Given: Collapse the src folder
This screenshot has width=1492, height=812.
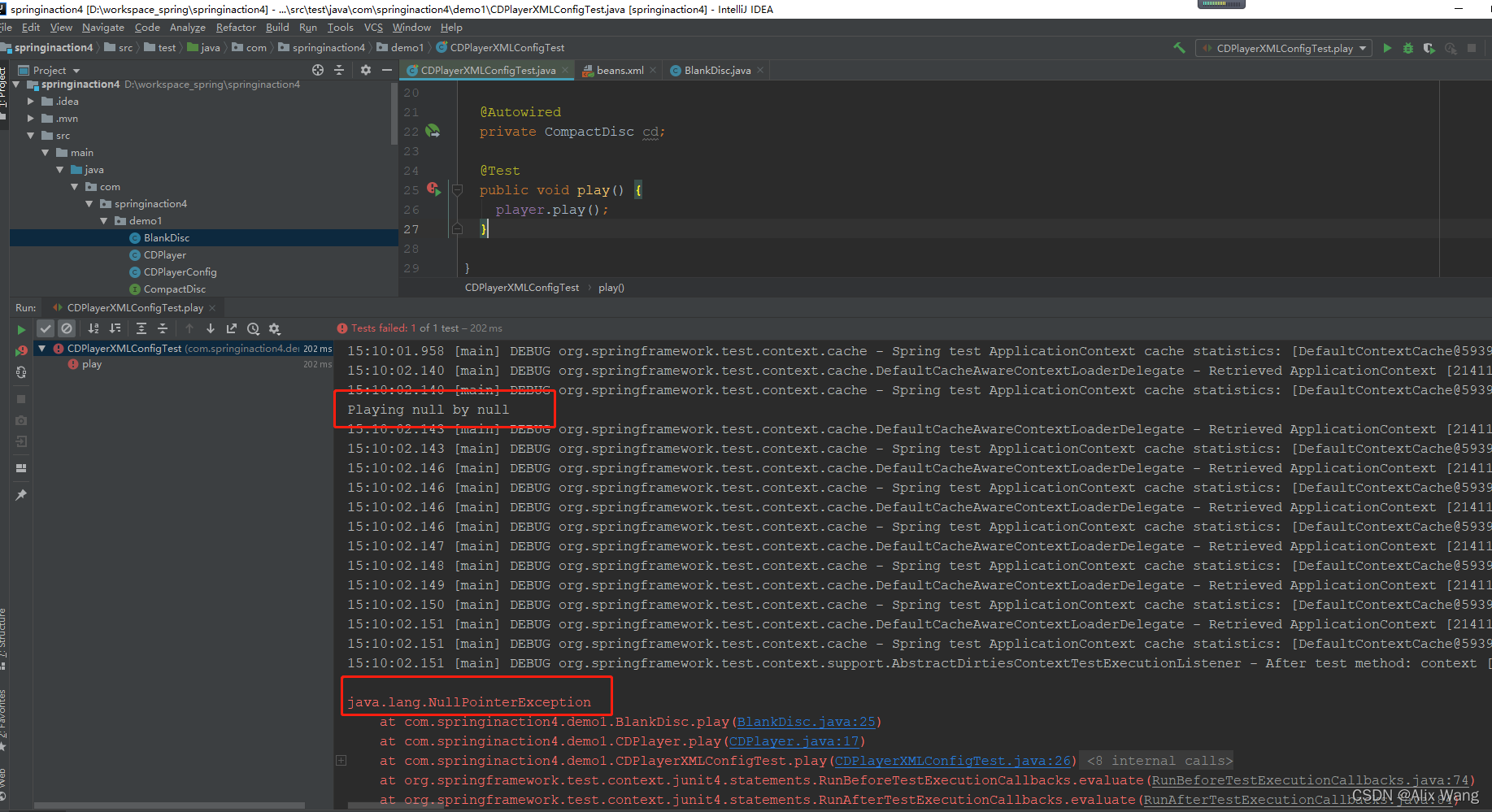Looking at the screenshot, I should point(31,136).
